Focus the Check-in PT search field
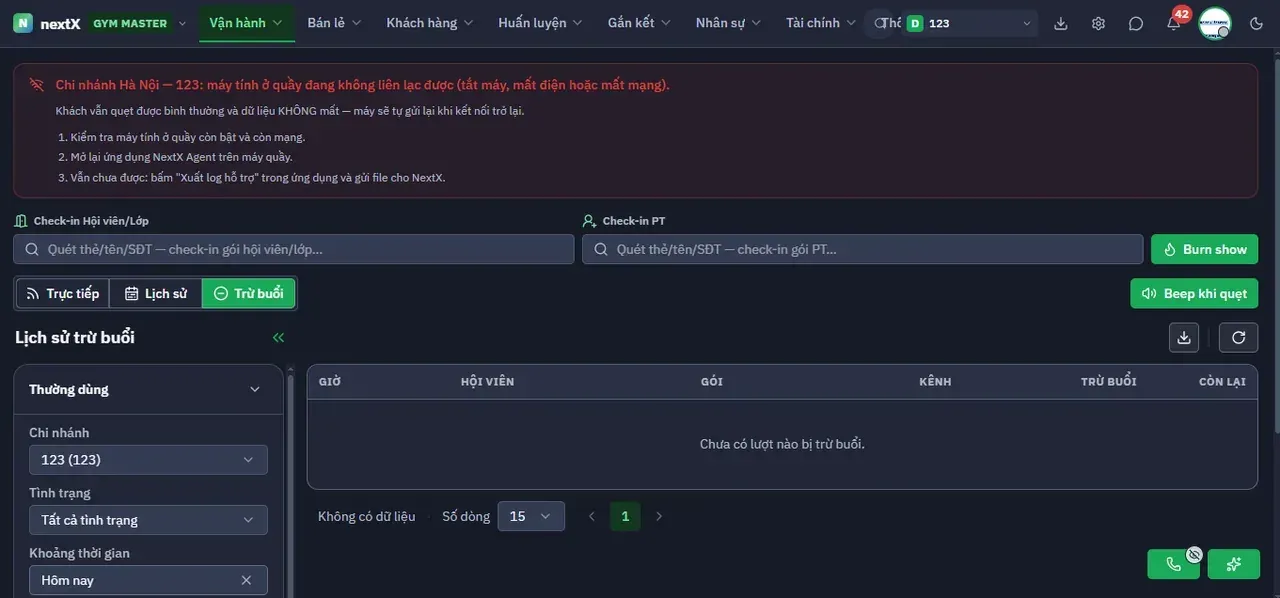The width and height of the screenshot is (1280, 598). click(x=863, y=249)
